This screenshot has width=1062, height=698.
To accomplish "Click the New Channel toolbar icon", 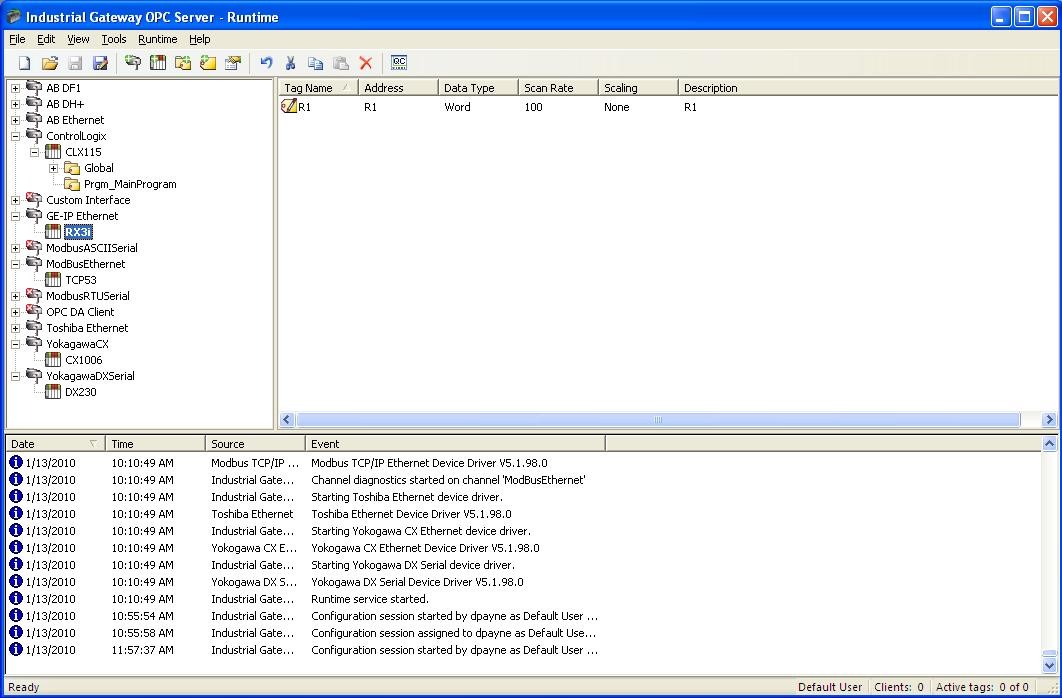I will click(133, 63).
